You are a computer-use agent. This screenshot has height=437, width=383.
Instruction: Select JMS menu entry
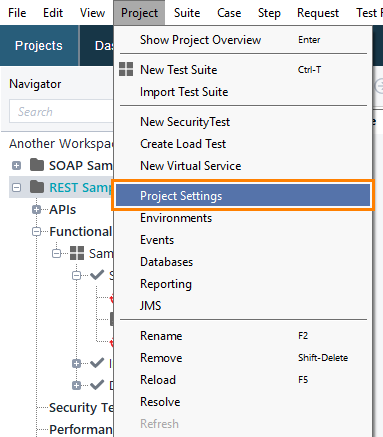tap(243, 306)
